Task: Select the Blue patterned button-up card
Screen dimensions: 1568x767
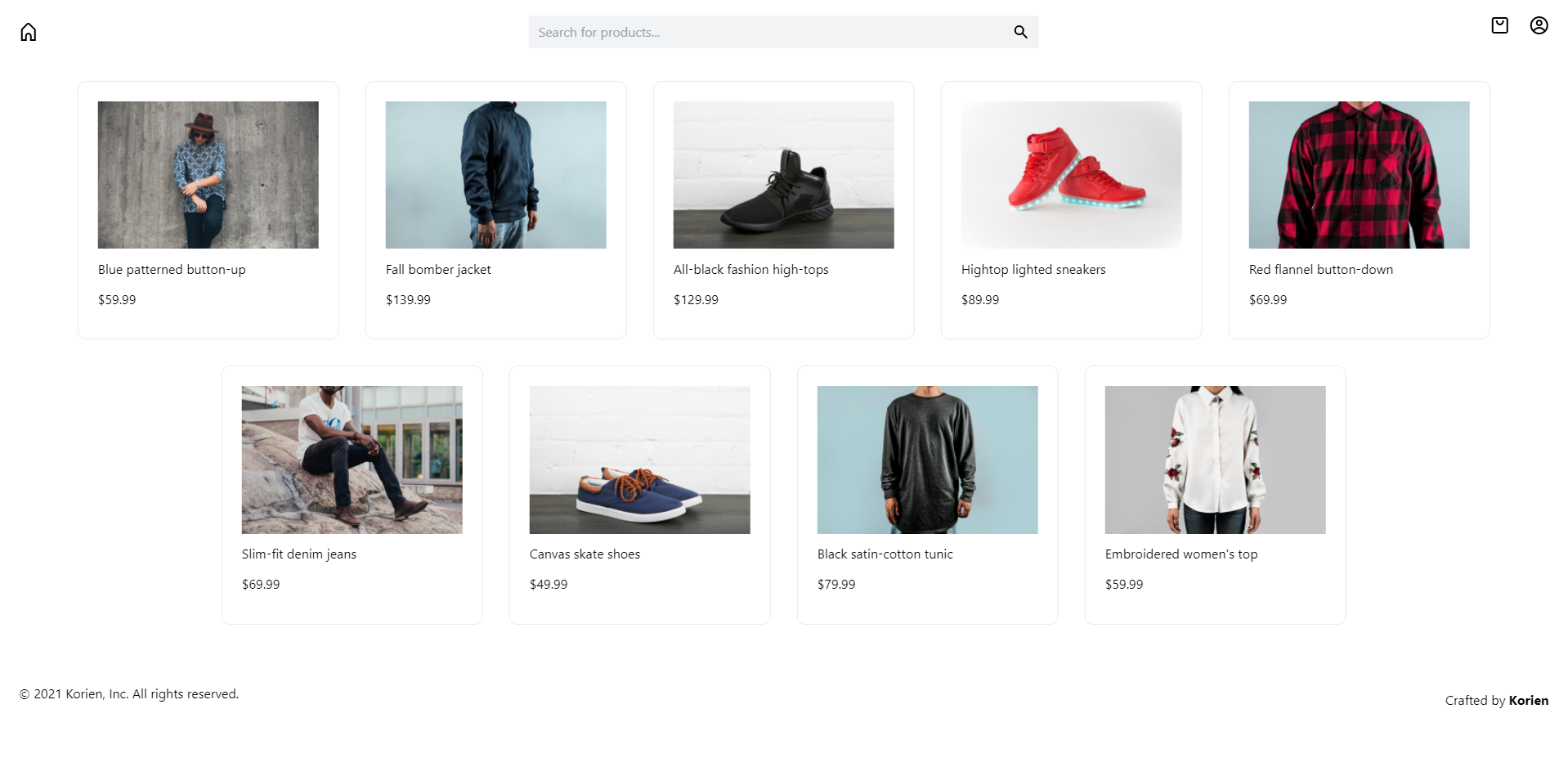Action: (x=208, y=209)
